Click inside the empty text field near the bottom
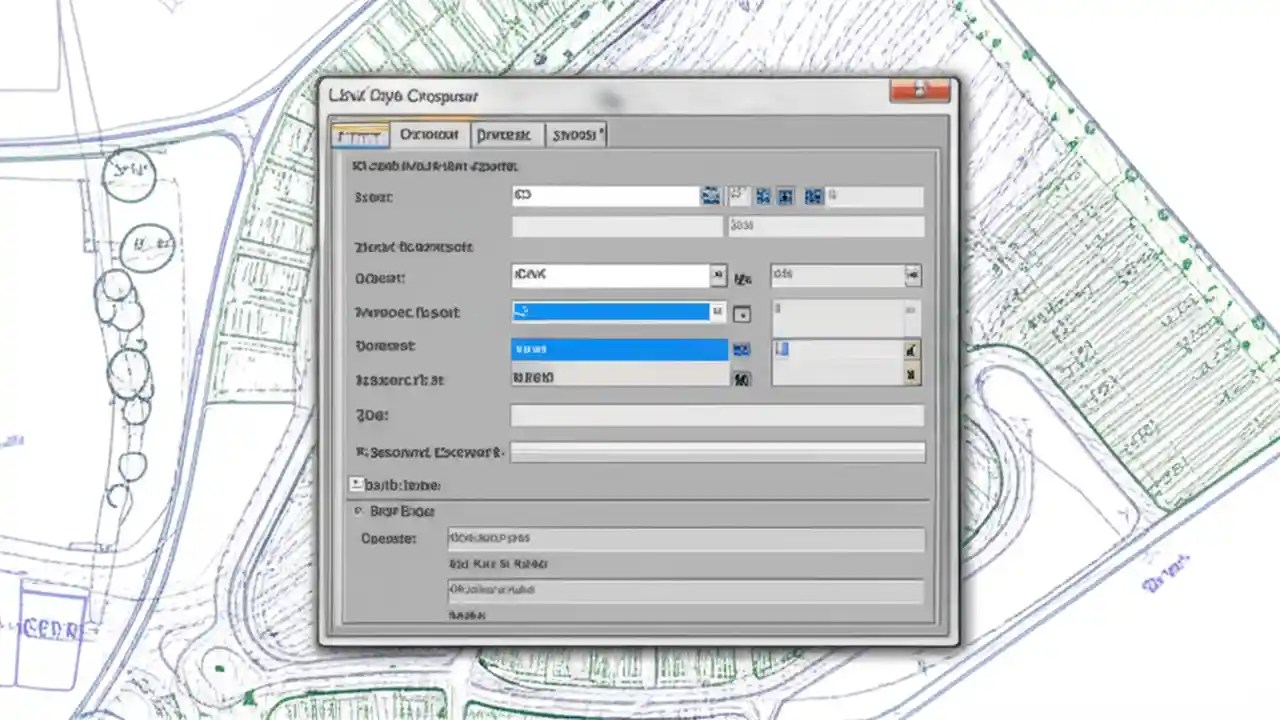 click(716, 415)
